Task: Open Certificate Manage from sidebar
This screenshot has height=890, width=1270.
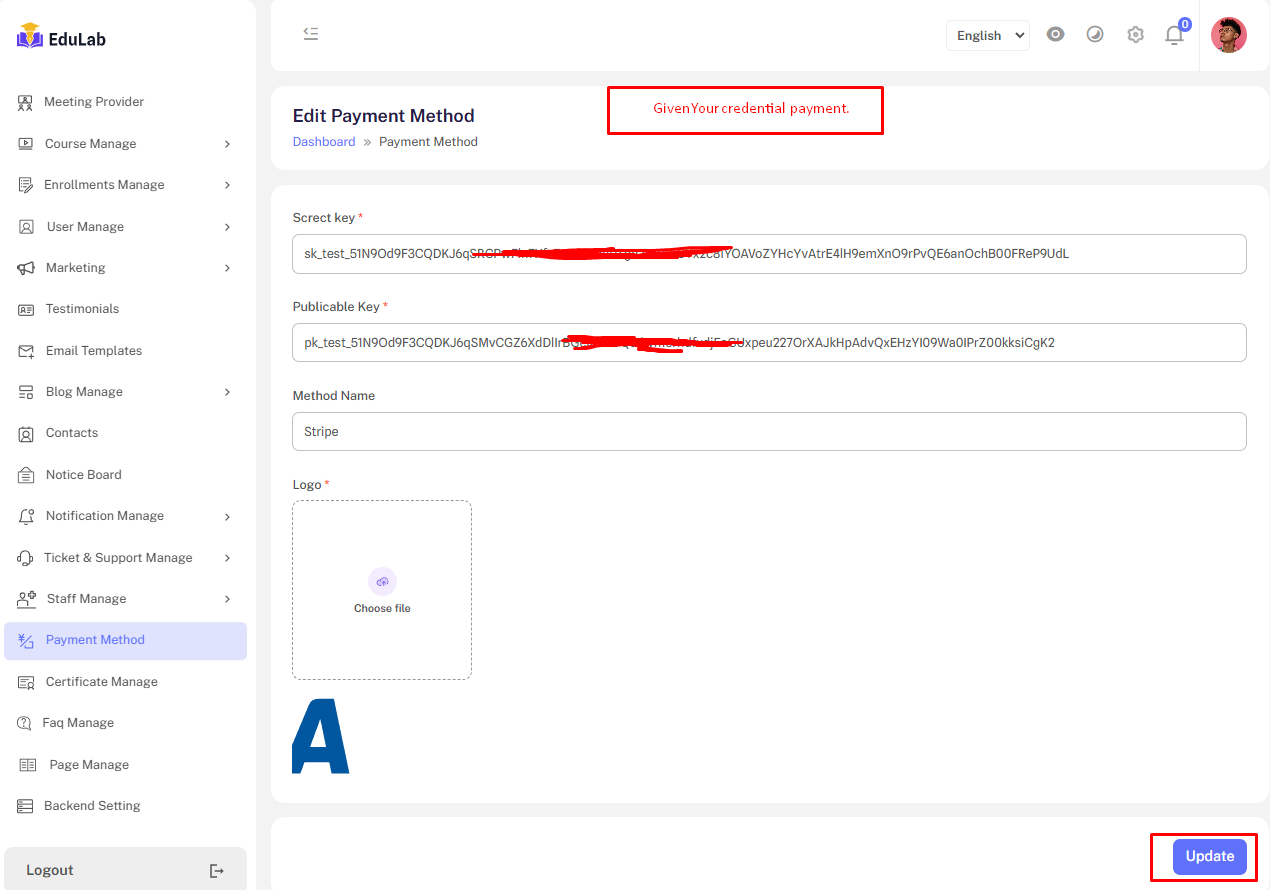Action: [101, 682]
